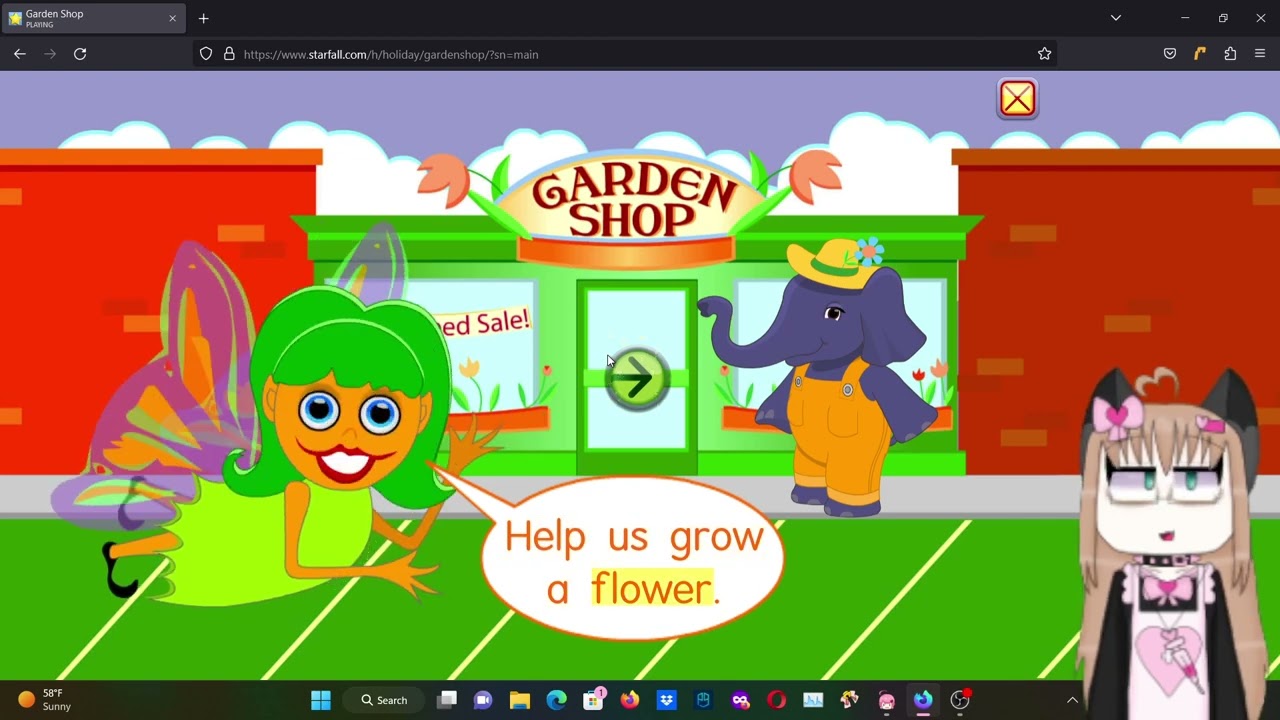The image size is (1280, 720).
Task: Click the address bar URL field
Action: click(x=625, y=54)
